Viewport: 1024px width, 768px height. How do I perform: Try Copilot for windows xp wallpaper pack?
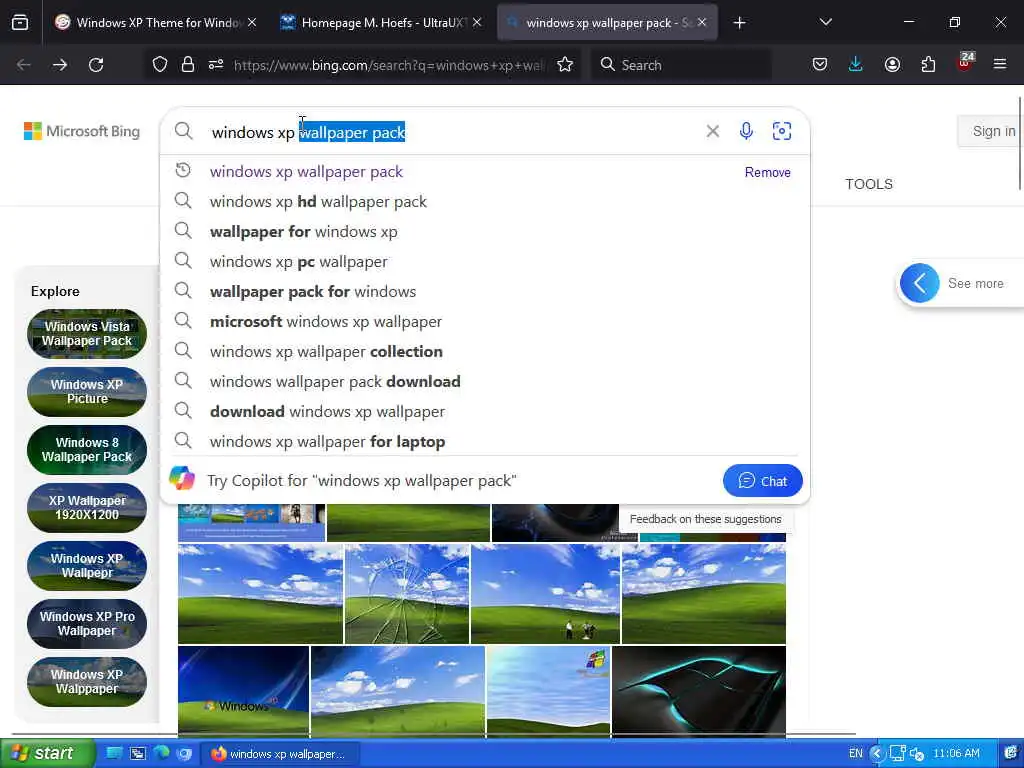point(362,481)
